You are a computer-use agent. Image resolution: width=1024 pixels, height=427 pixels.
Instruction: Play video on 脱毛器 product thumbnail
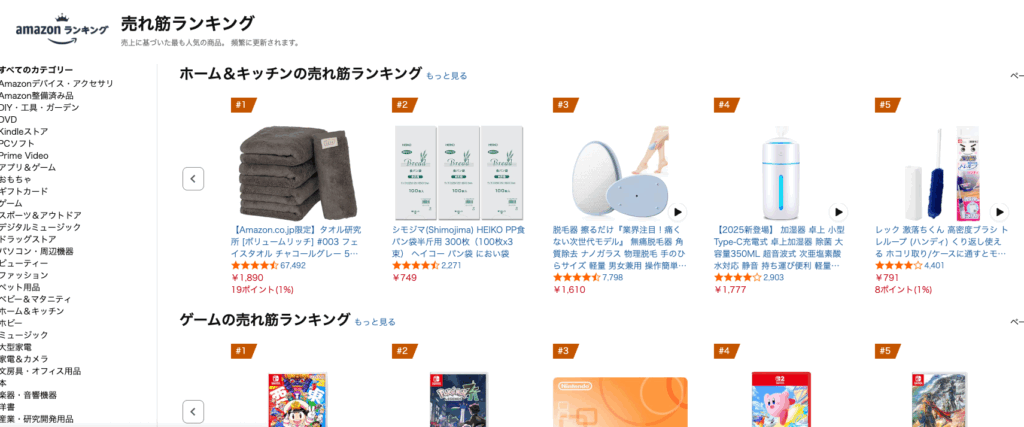click(678, 212)
